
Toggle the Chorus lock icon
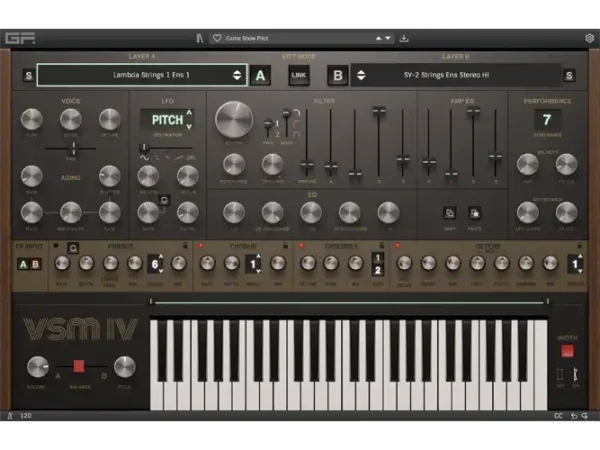pyautogui.click(x=285, y=245)
